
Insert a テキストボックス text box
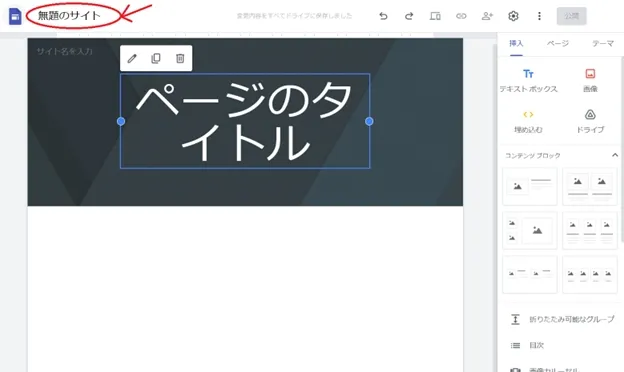coord(528,81)
